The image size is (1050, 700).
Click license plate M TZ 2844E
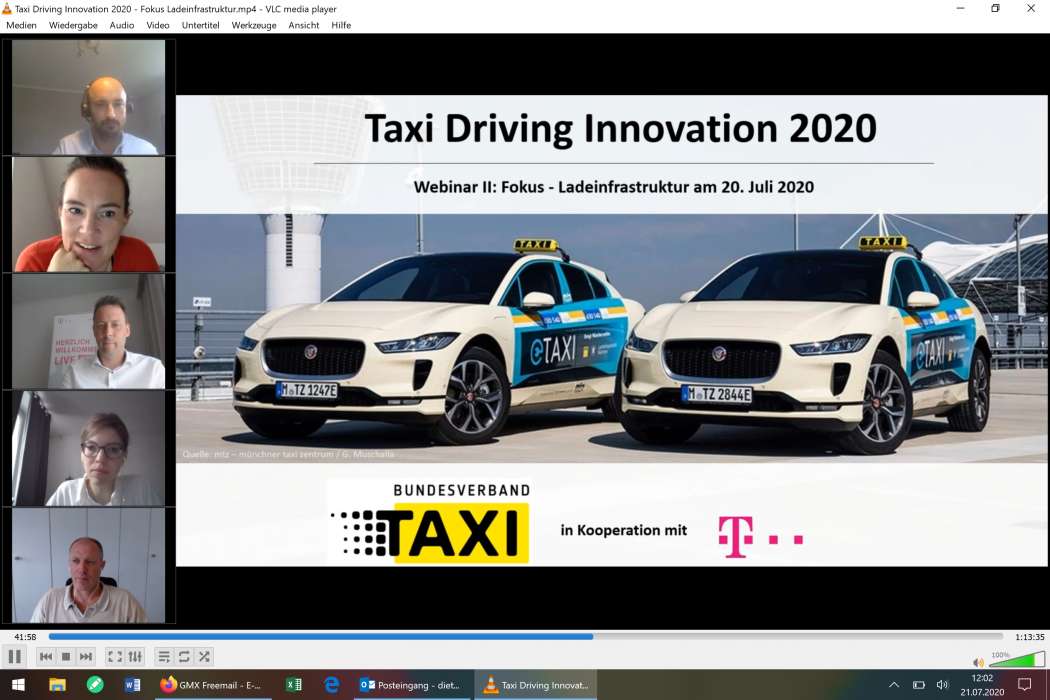coord(717,394)
